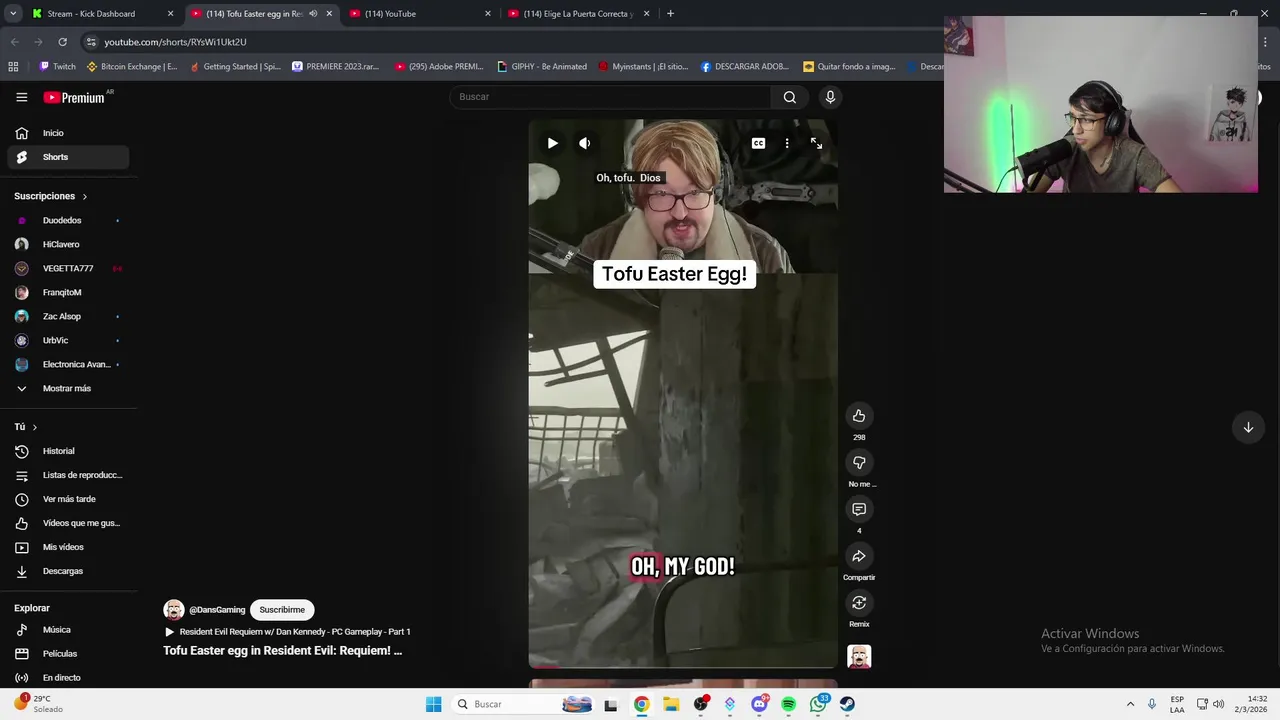Screen dimensions: 1280x720
Task: Open the Short's three-dot options menu
Action: tap(787, 143)
